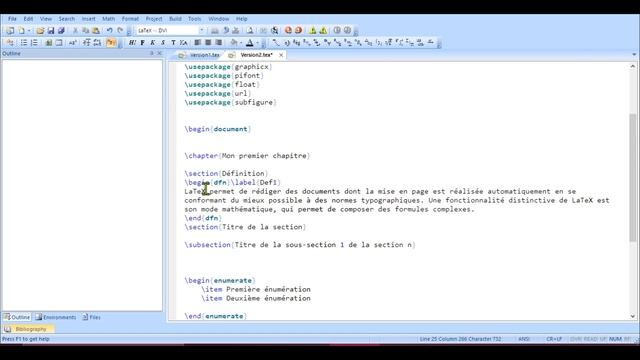Click the editor vertical scrollbar thumb

pos(633,178)
